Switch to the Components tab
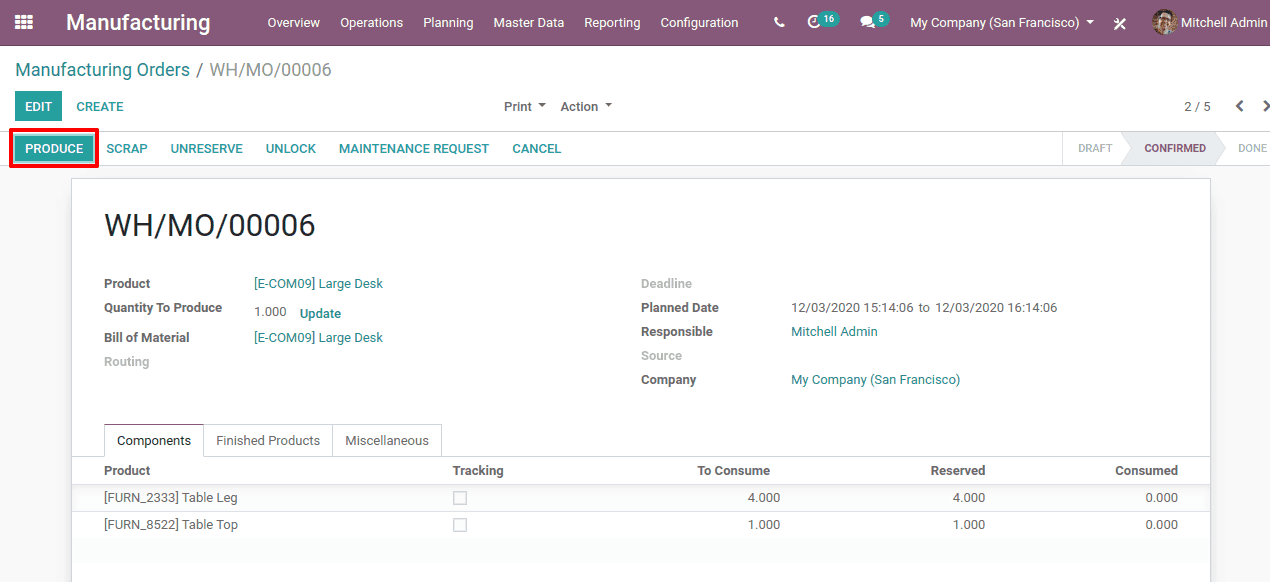 [154, 440]
